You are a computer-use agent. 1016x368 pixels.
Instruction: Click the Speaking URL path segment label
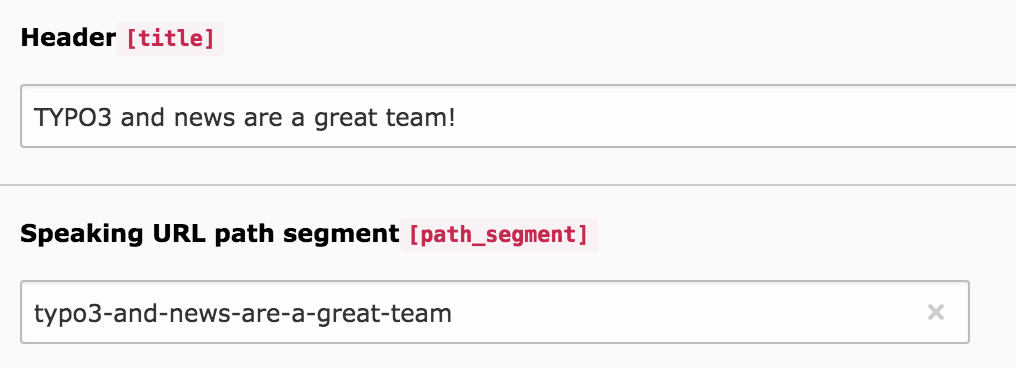pos(210,234)
